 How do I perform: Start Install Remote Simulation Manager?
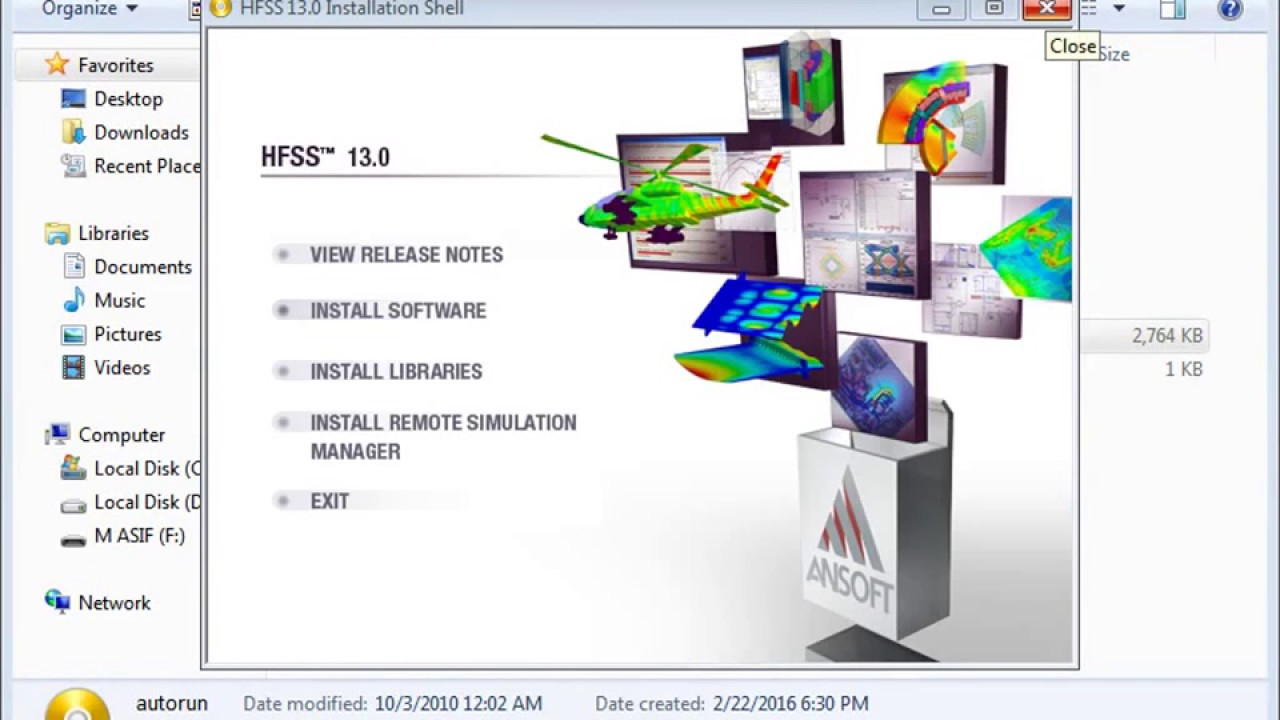coord(443,437)
